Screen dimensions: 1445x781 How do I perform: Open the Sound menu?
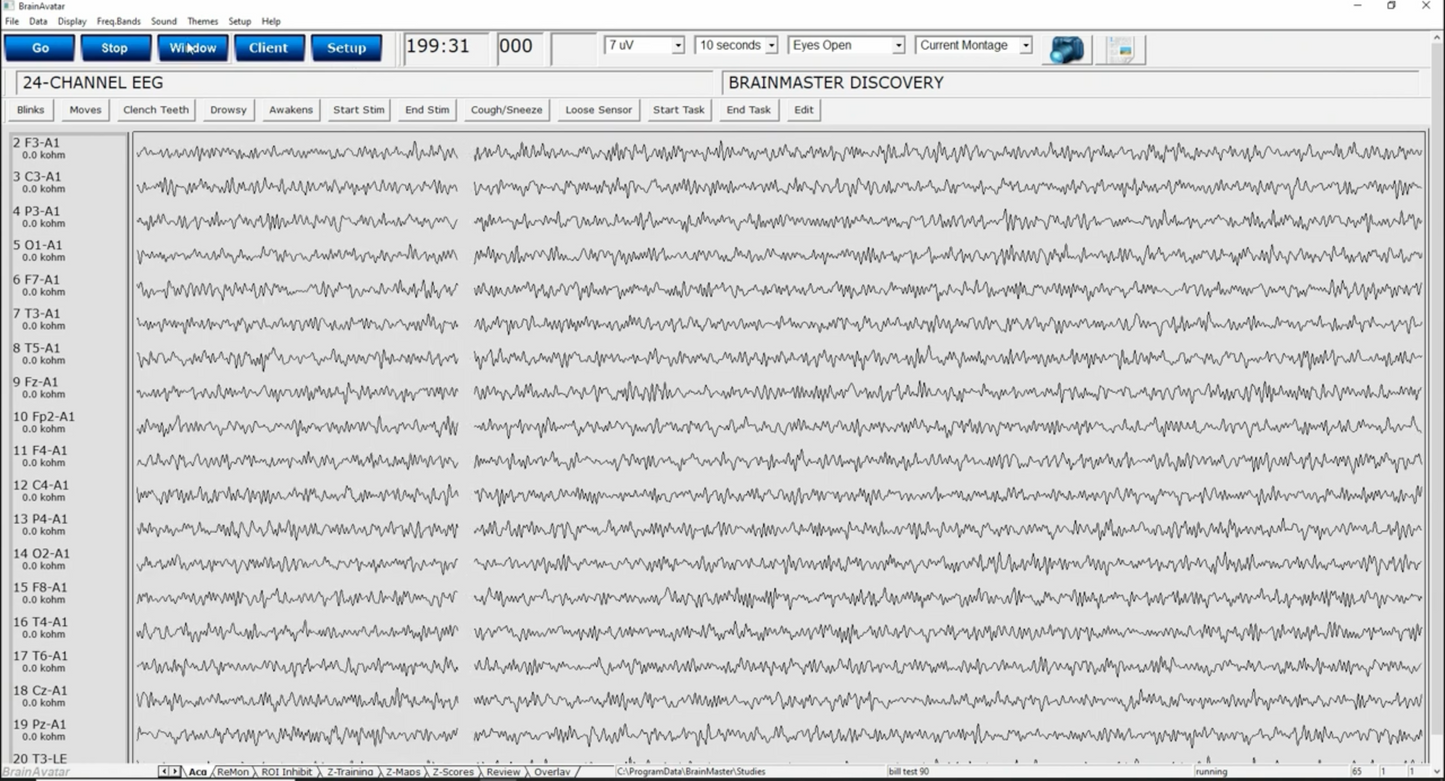pos(164,21)
